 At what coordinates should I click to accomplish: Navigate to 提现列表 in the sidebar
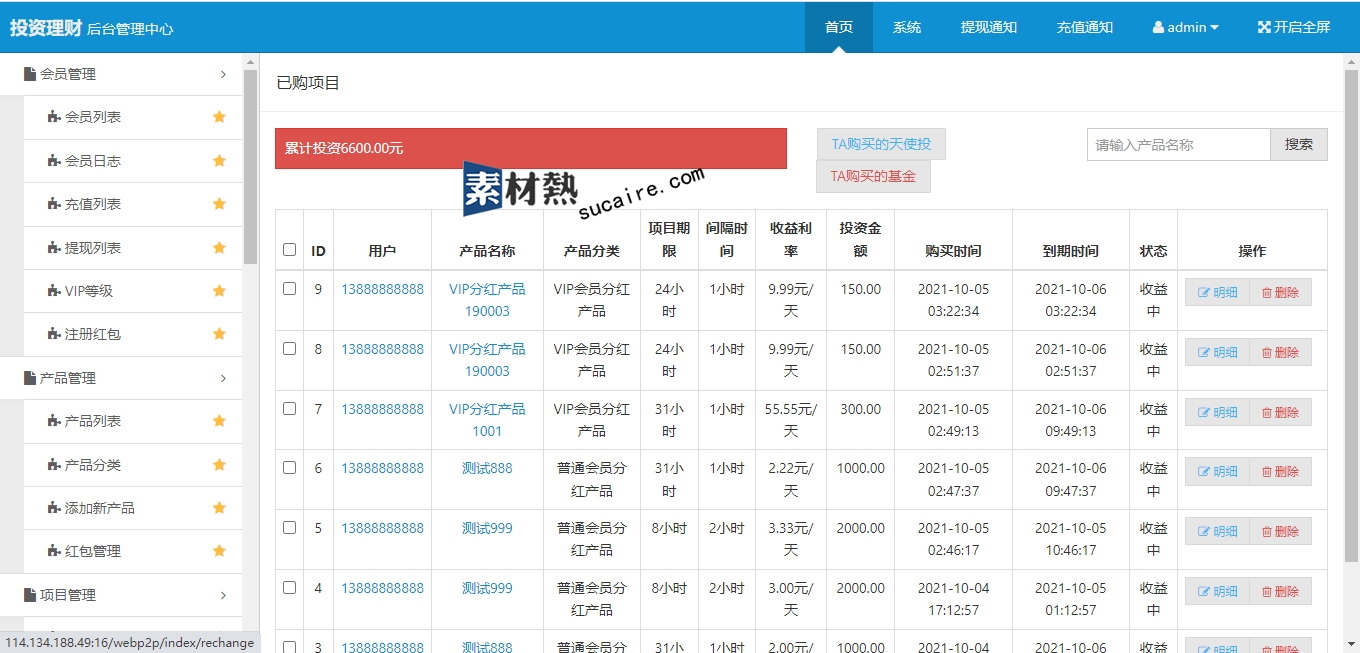pos(93,248)
